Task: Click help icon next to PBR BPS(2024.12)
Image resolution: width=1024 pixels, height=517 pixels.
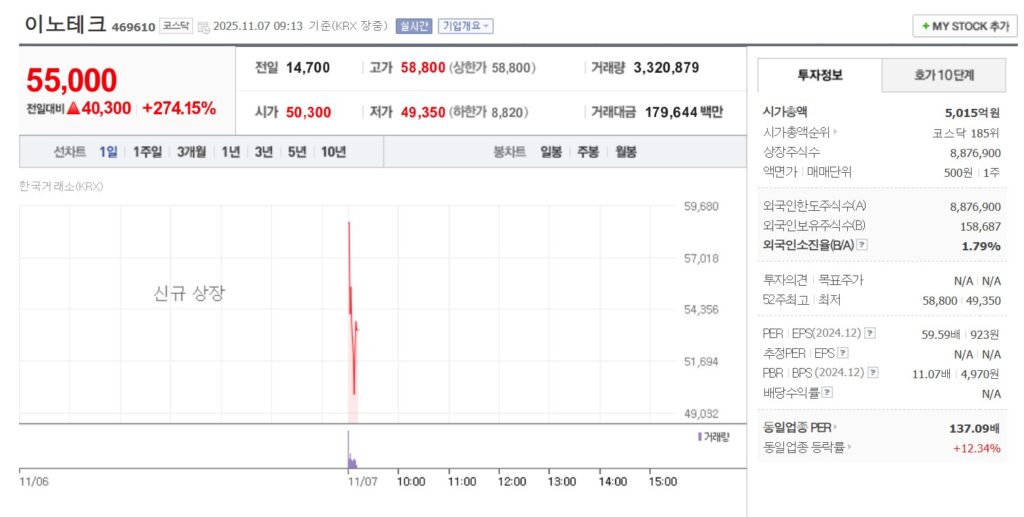Action: click(x=873, y=372)
